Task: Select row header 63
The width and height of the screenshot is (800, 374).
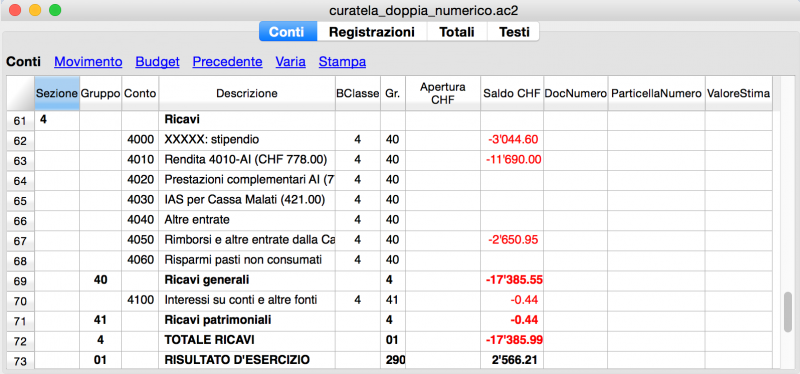Action: (x=20, y=160)
